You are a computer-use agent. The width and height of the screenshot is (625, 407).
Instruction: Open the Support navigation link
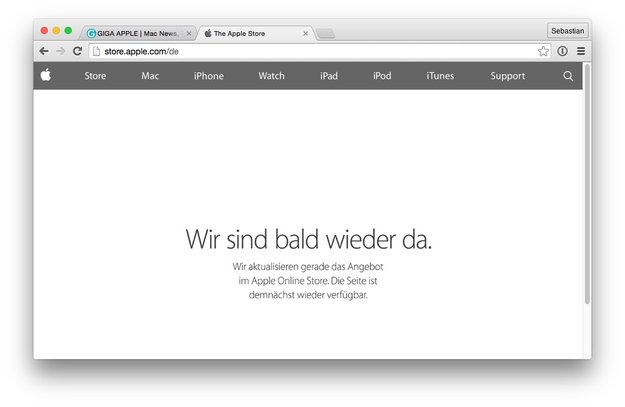tap(507, 76)
